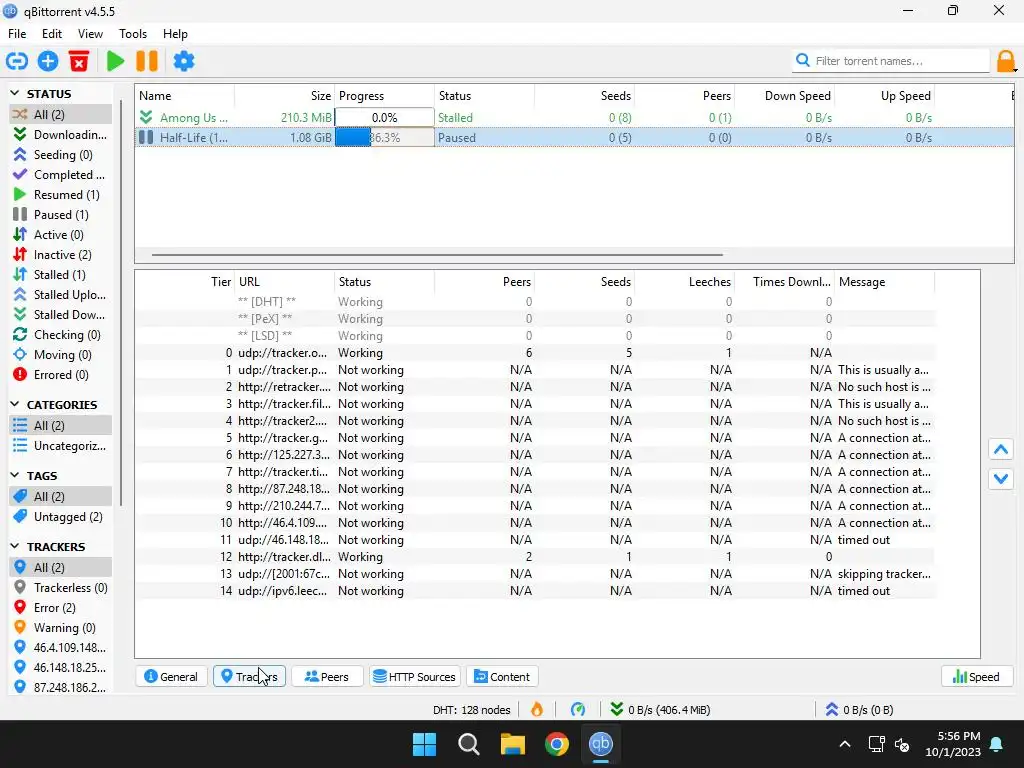Image resolution: width=1024 pixels, height=768 pixels.
Task: Click the flame connection status icon
Action: click(537, 709)
